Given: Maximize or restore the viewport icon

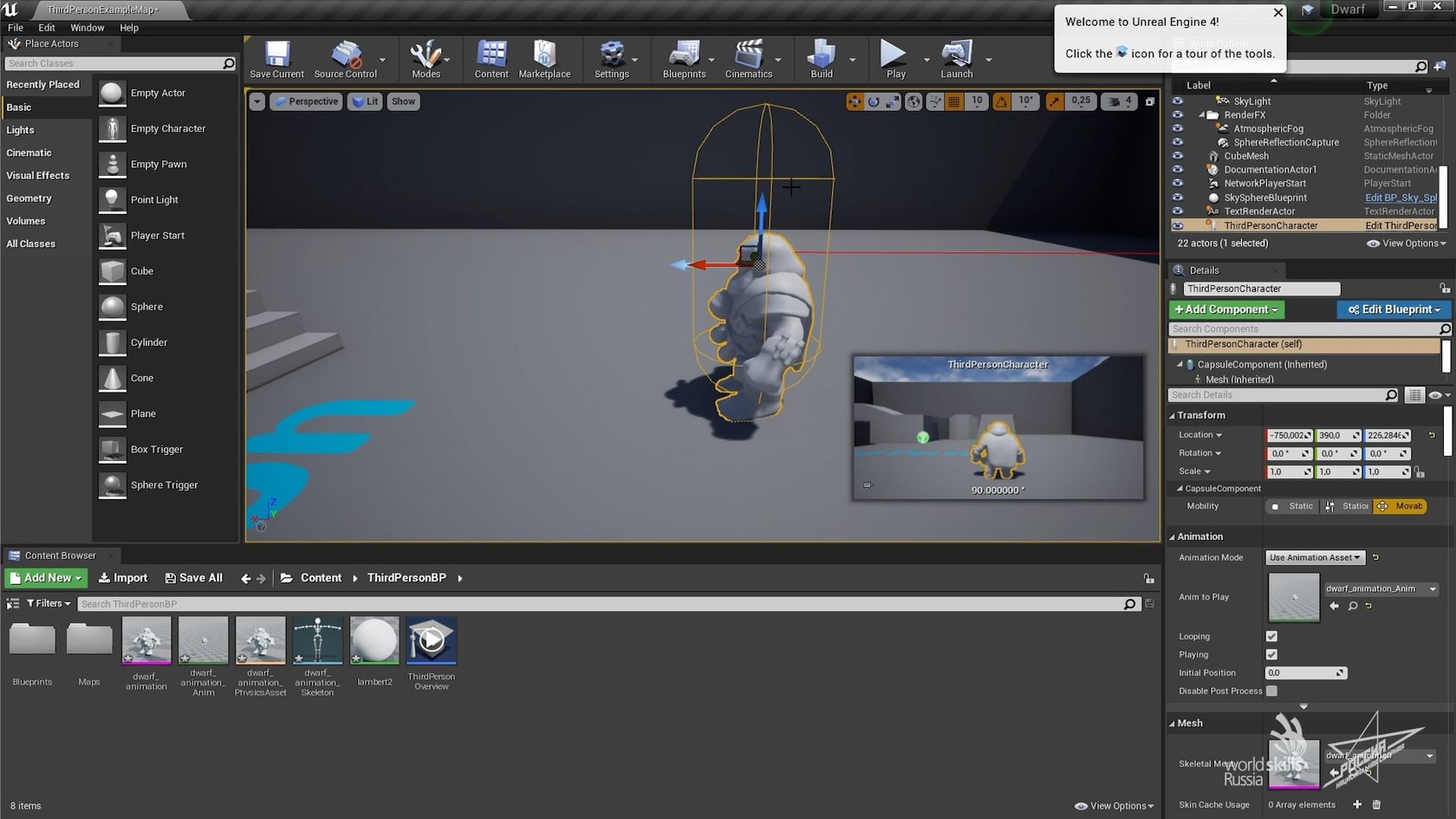Looking at the screenshot, I should [1150, 101].
